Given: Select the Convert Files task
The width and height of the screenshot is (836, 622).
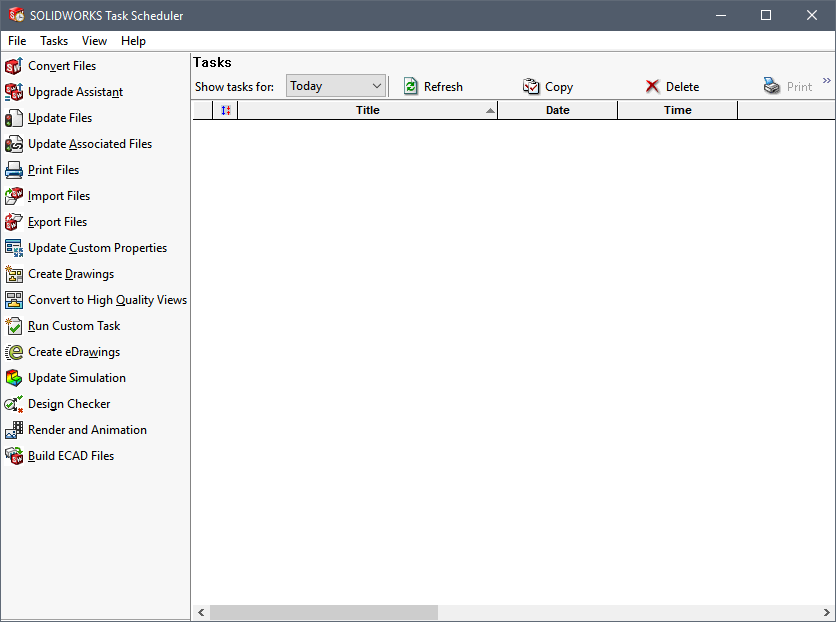Looking at the screenshot, I should [62, 66].
